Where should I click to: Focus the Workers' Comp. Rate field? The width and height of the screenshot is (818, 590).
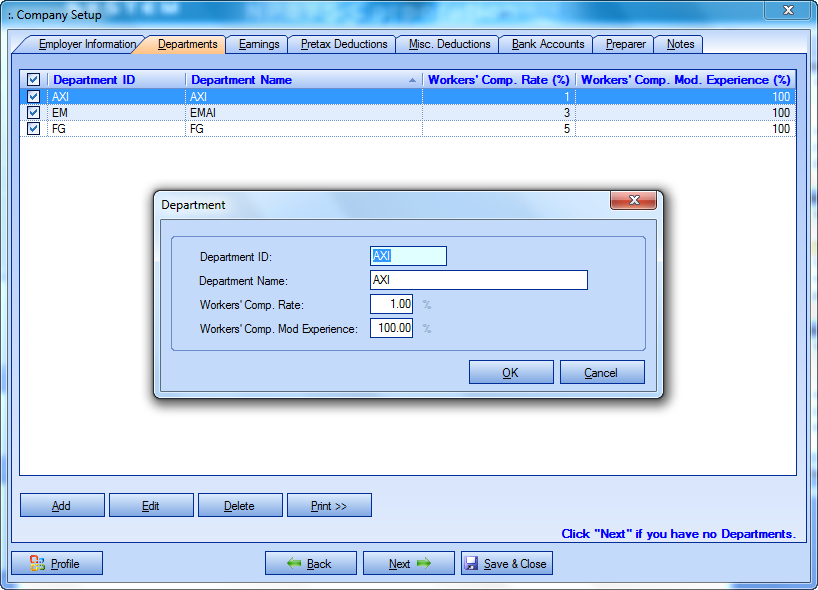pyautogui.click(x=391, y=304)
